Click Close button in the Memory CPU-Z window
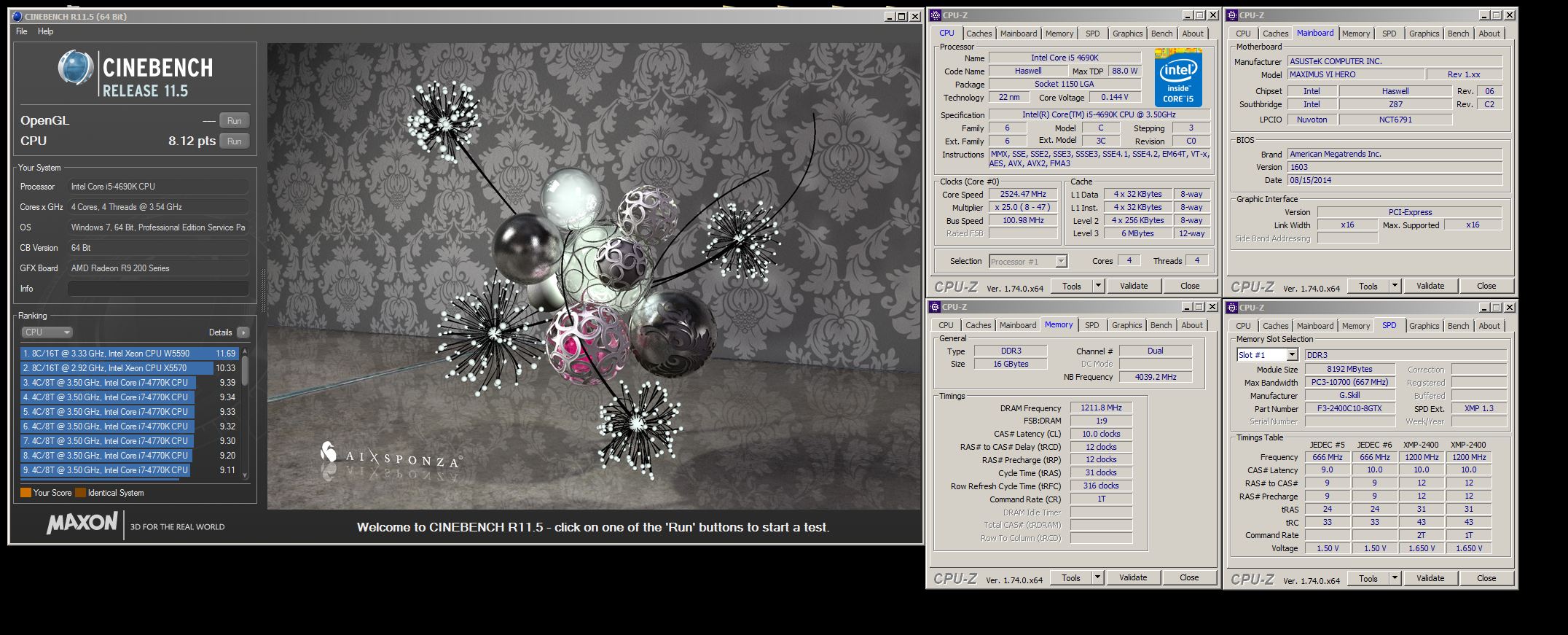 coord(1189,578)
